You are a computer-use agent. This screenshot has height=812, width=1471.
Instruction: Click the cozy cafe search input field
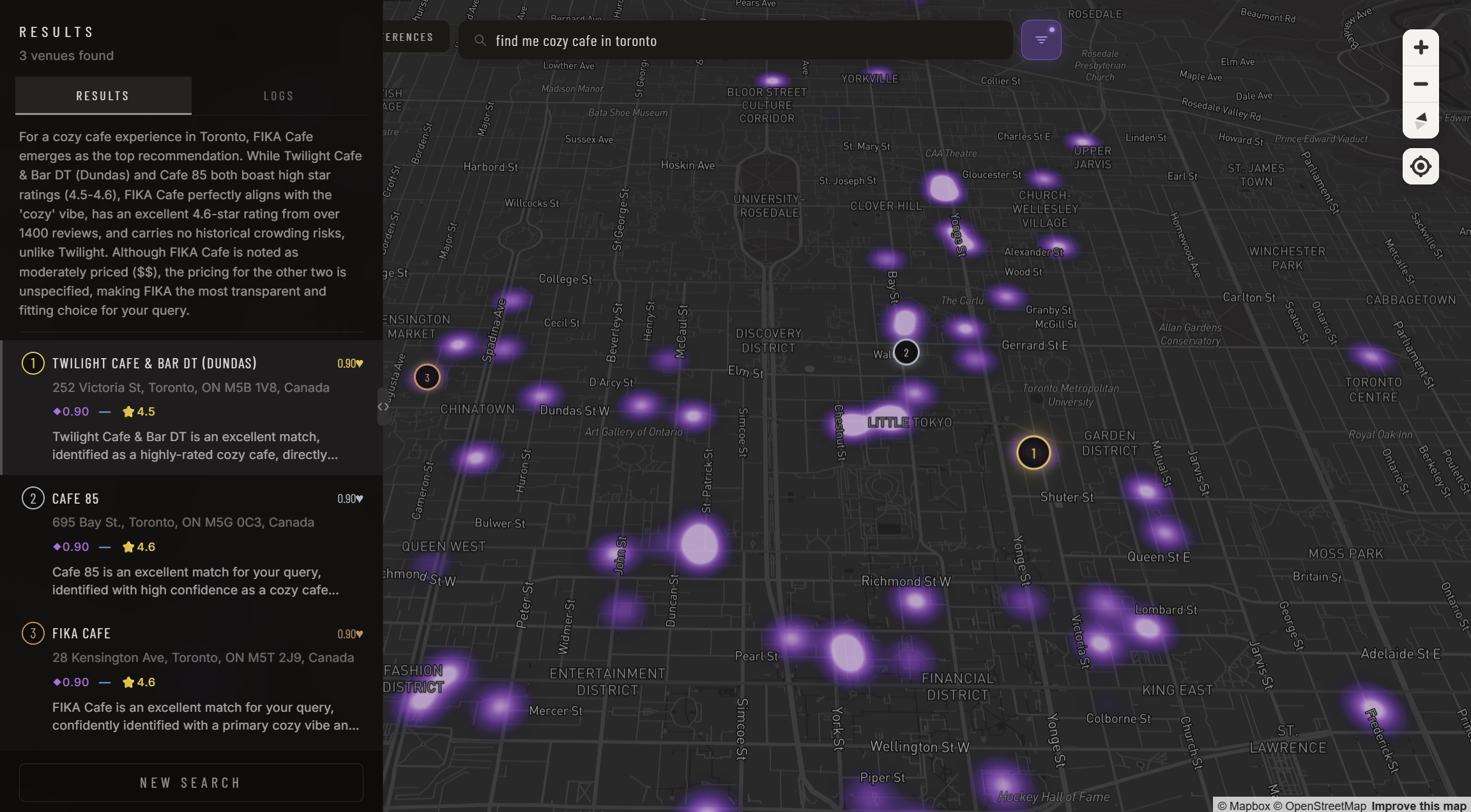pos(735,41)
